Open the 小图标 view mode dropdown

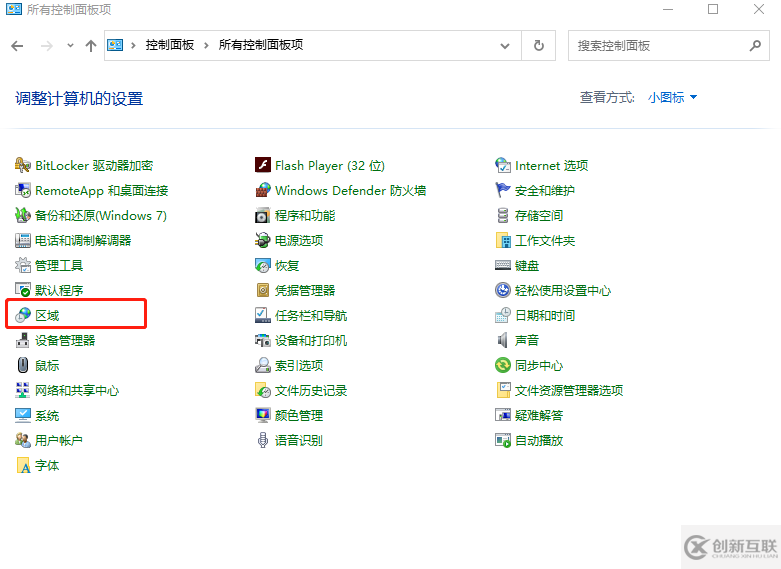672,97
